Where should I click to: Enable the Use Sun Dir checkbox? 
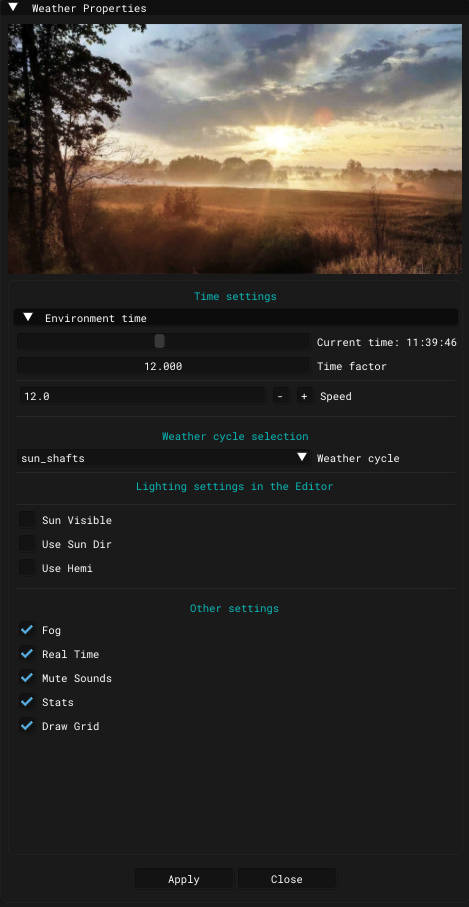[27, 544]
